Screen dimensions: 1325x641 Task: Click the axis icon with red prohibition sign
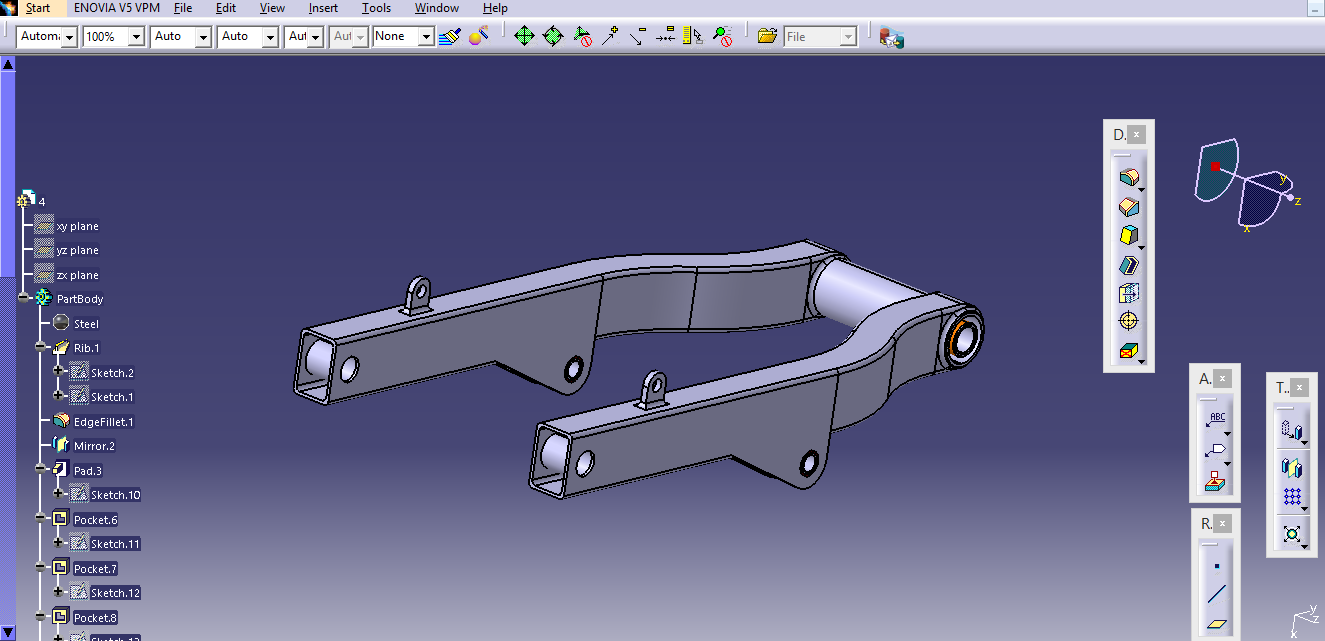[583, 36]
